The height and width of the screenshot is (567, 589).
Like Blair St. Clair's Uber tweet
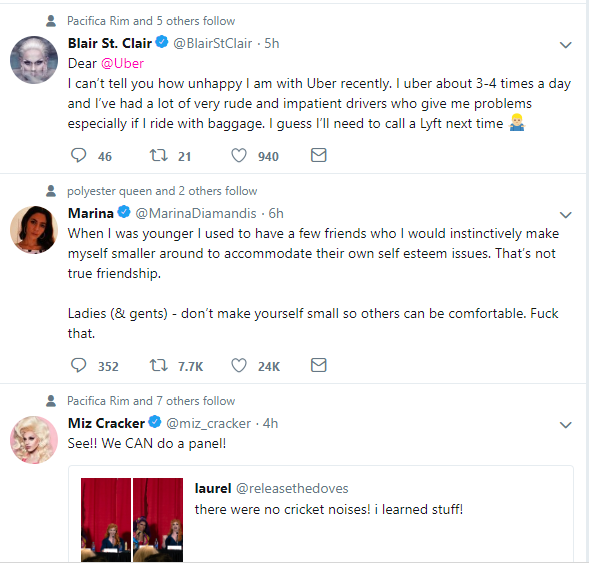click(x=239, y=155)
